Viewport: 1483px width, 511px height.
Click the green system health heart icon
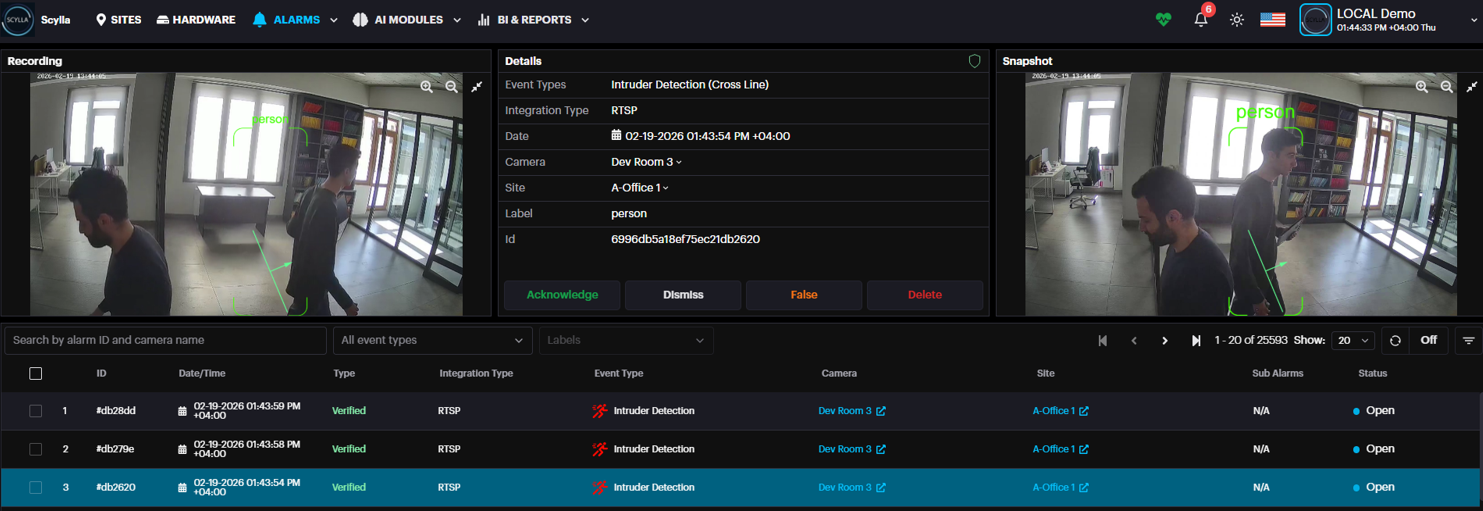[x=1163, y=20]
